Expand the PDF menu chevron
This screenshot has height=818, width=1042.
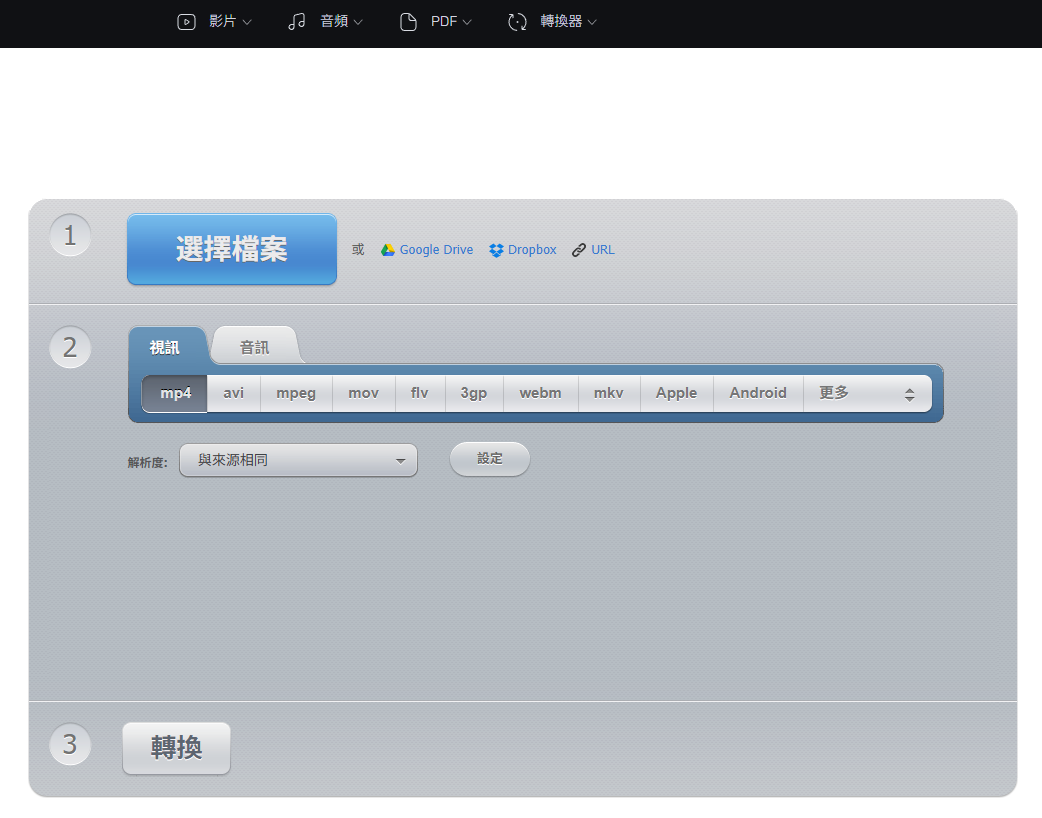coord(466,21)
